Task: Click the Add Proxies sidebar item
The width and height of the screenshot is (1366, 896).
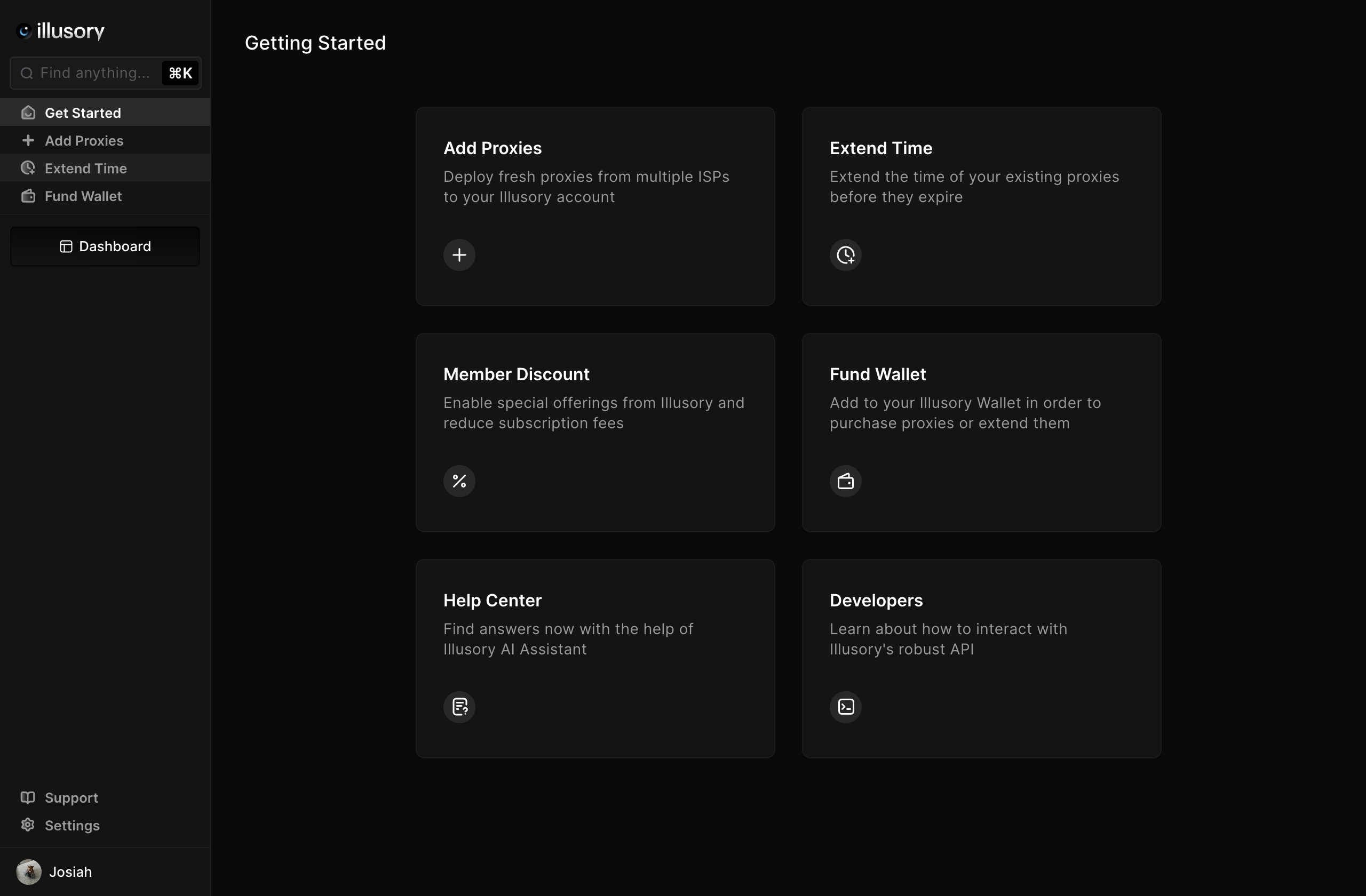Action: coord(84,140)
